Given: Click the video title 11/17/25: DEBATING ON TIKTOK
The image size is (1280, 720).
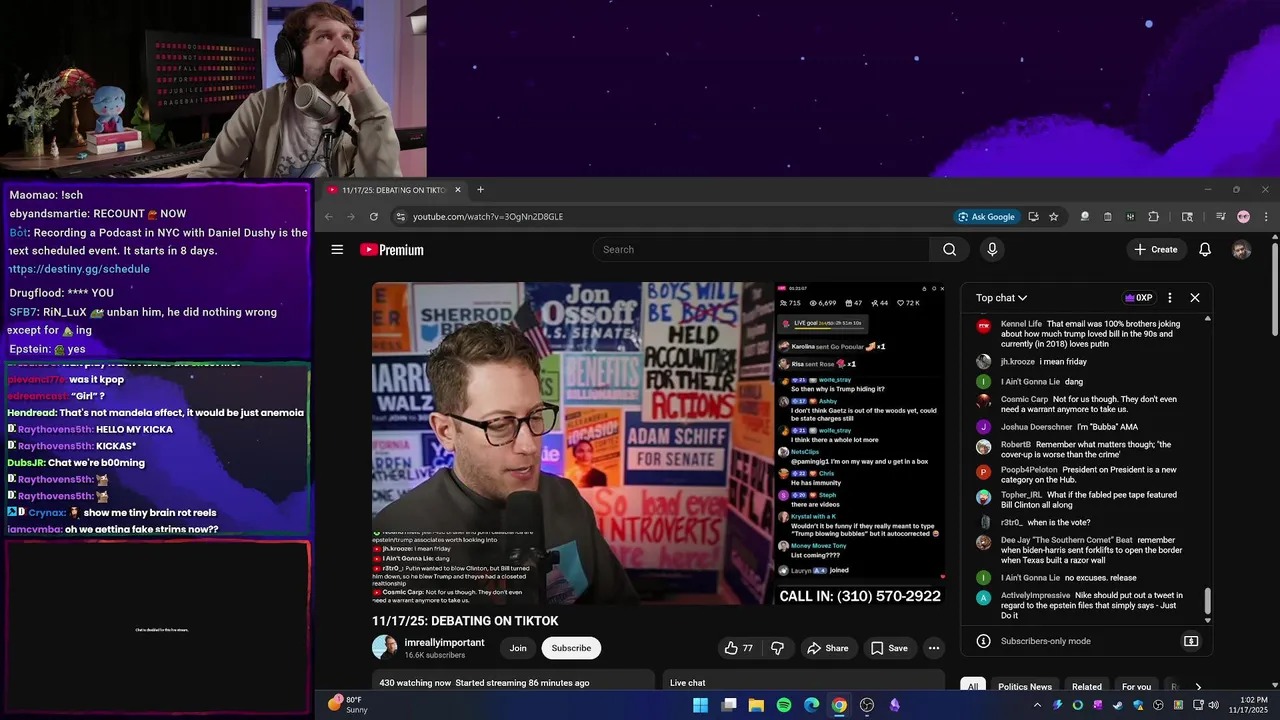Looking at the screenshot, I should pos(465,621).
